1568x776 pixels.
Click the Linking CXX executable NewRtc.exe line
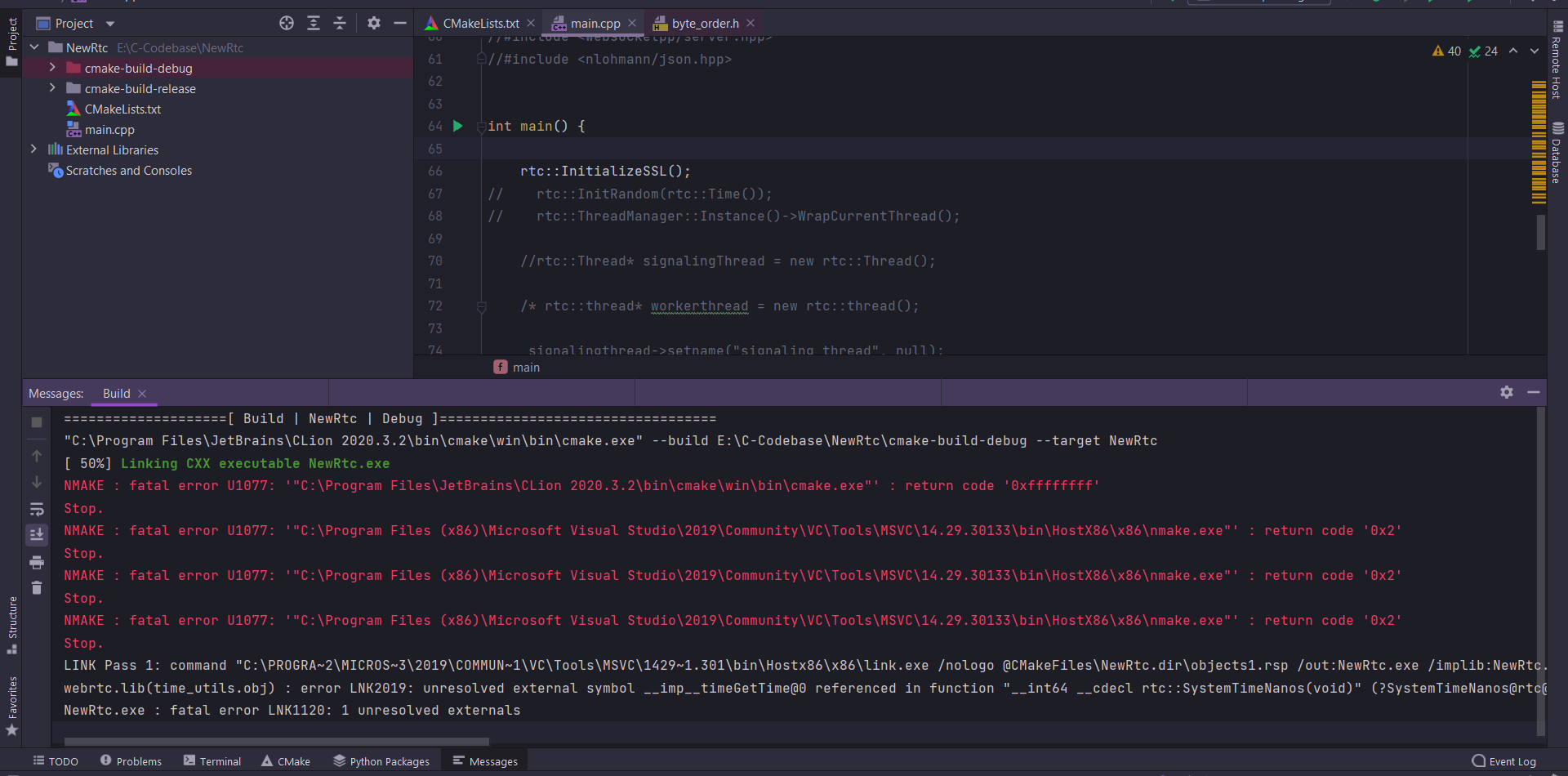(255, 463)
